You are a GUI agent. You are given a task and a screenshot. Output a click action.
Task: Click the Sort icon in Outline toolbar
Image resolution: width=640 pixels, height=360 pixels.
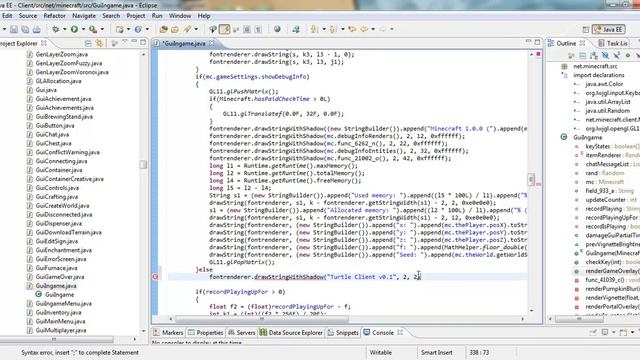pos(594,55)
